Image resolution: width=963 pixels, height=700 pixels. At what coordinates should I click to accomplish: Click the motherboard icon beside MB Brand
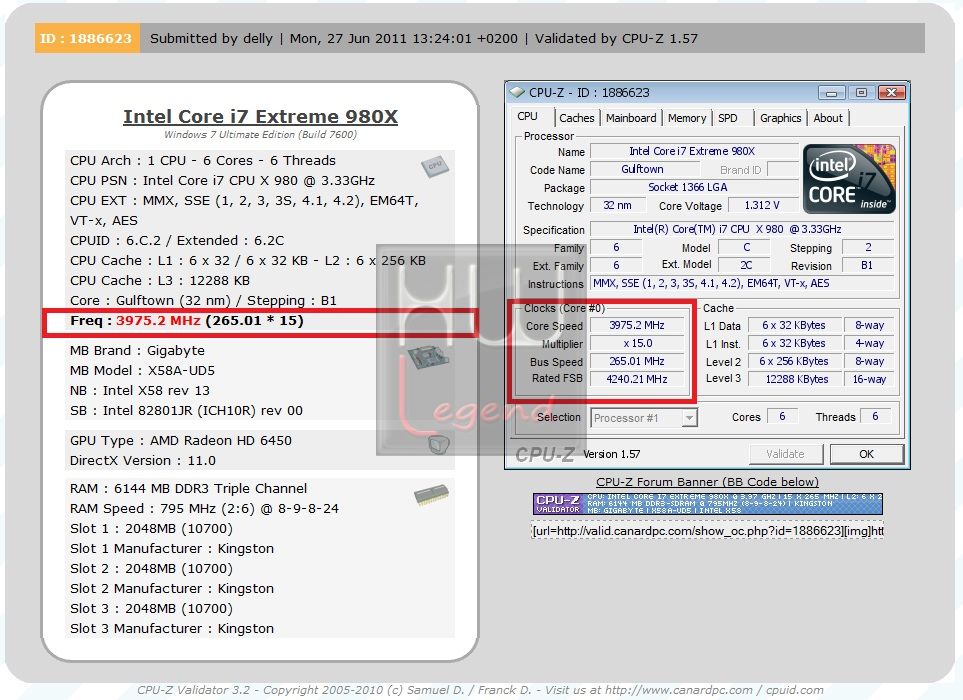coord(427,357)
